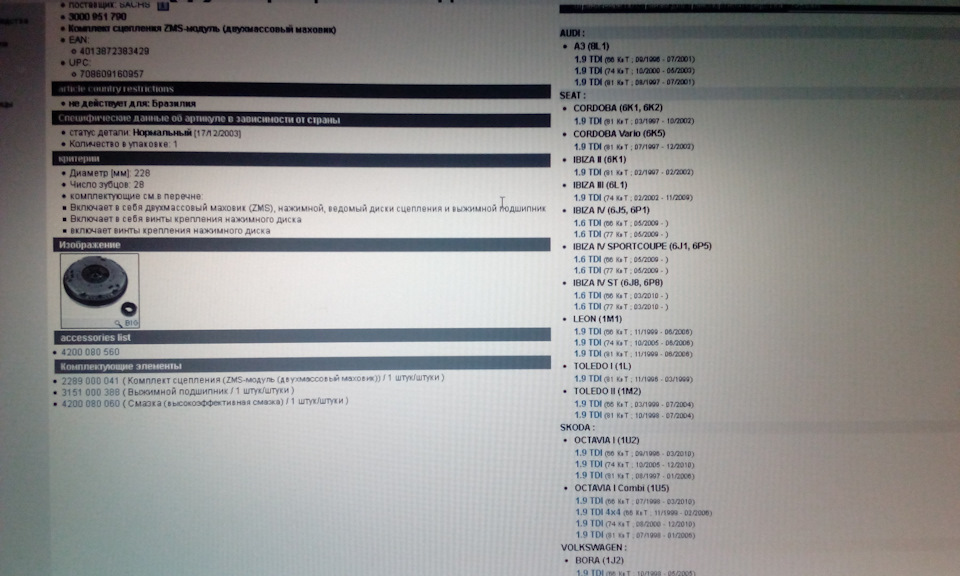960x576 pixels.
Task: Open 1.9 TDI link under IBIZA III (6L1)
Action: (587, 198)
